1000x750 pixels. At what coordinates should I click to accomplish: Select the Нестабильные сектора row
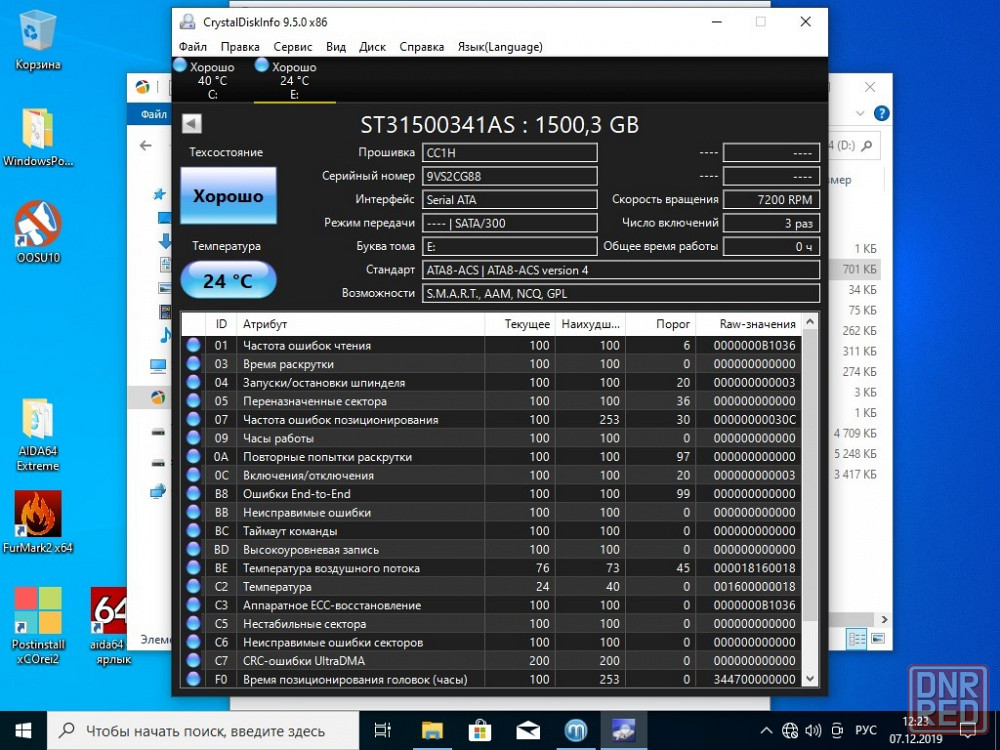click(x=491, y=623)
